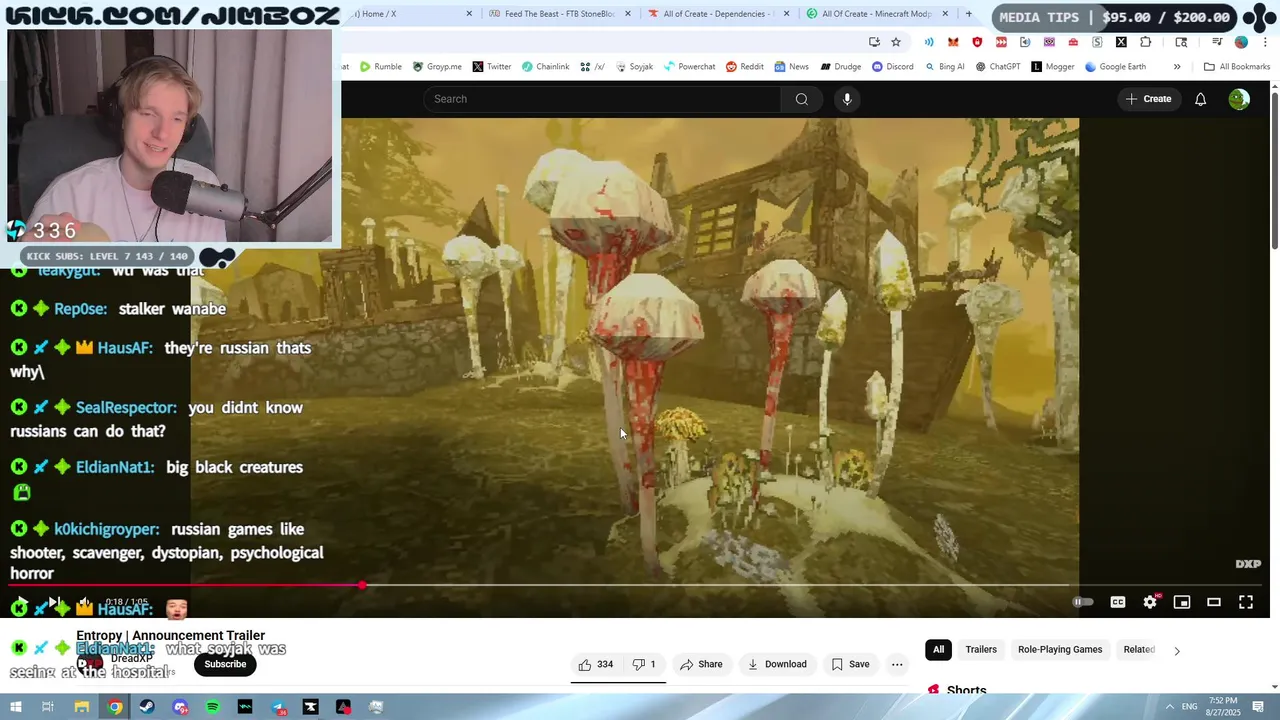Image resolution: width=1280 pixels, height=720 pixels.
Task: Open Powerchat bookmark
Action: 689,67
